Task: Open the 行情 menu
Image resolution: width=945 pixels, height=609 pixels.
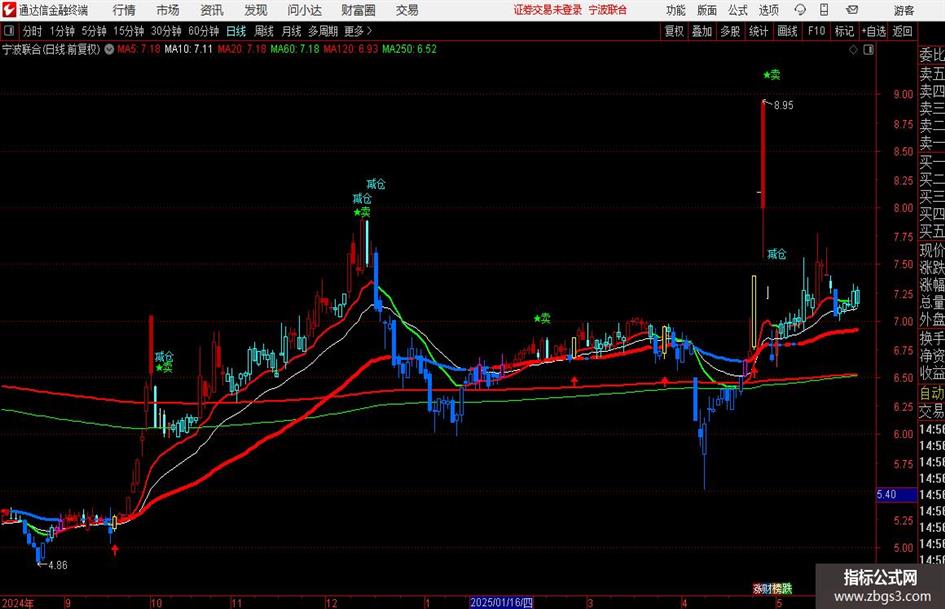Action: pos(124,10)
